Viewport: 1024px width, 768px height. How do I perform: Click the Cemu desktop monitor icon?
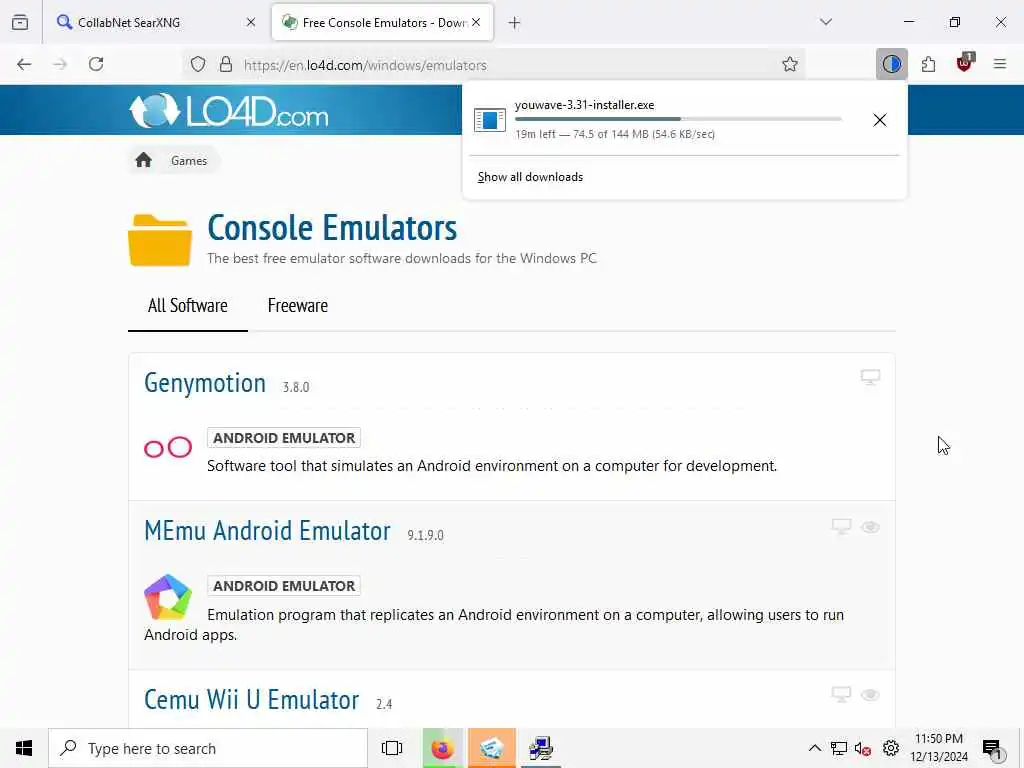(x=841, y=694)
